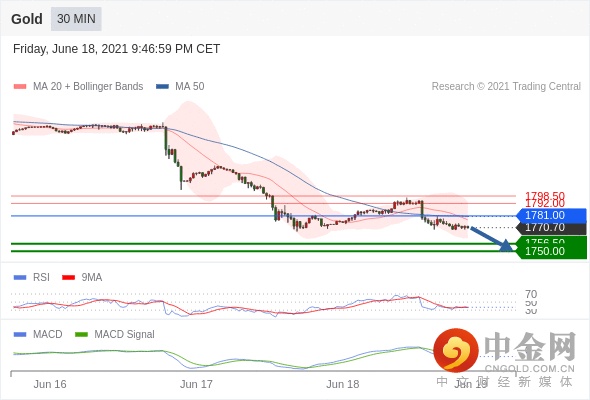Click the 30 MIN timeframe button

pos(76,19)
